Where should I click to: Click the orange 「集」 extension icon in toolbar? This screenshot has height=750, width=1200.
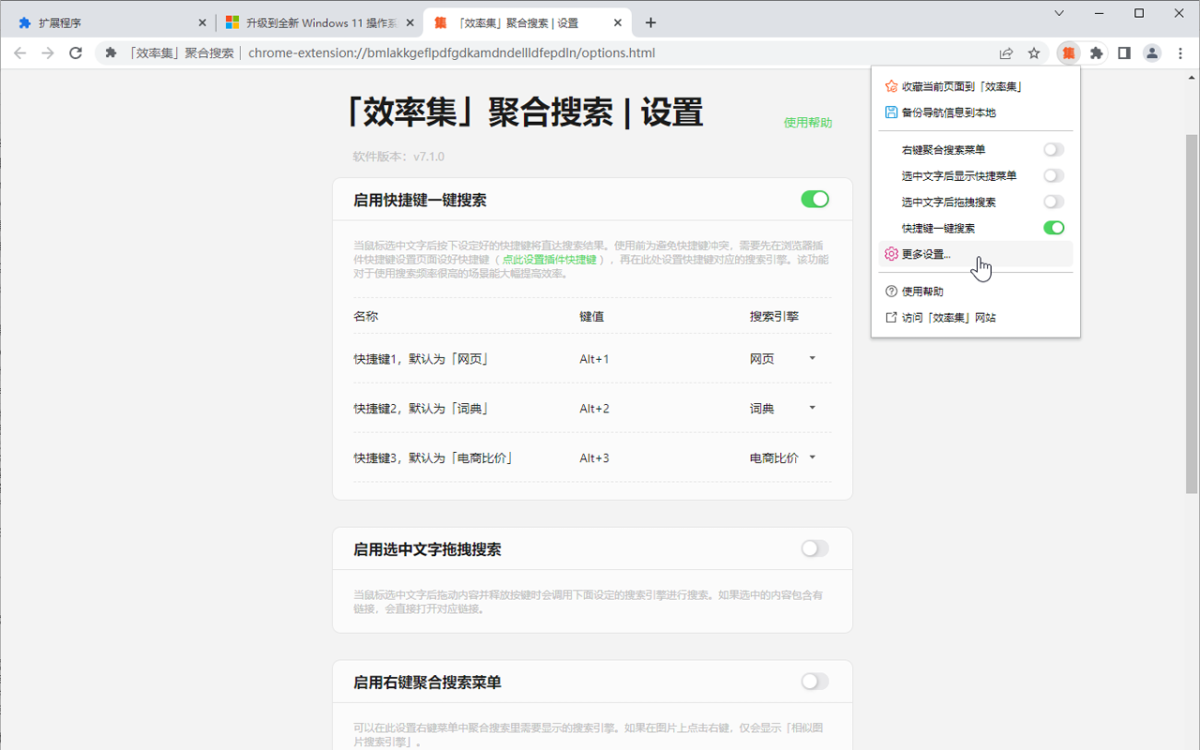click(x=1068, y=53)
